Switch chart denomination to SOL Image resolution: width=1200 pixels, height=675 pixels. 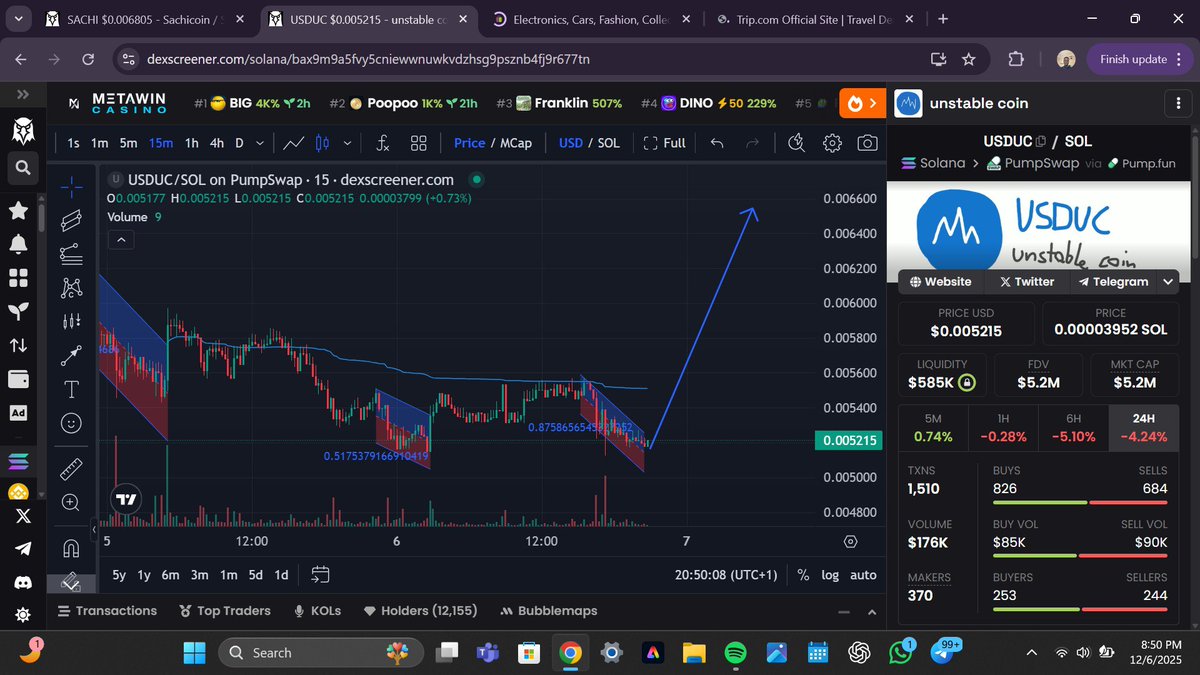(608, 143)
